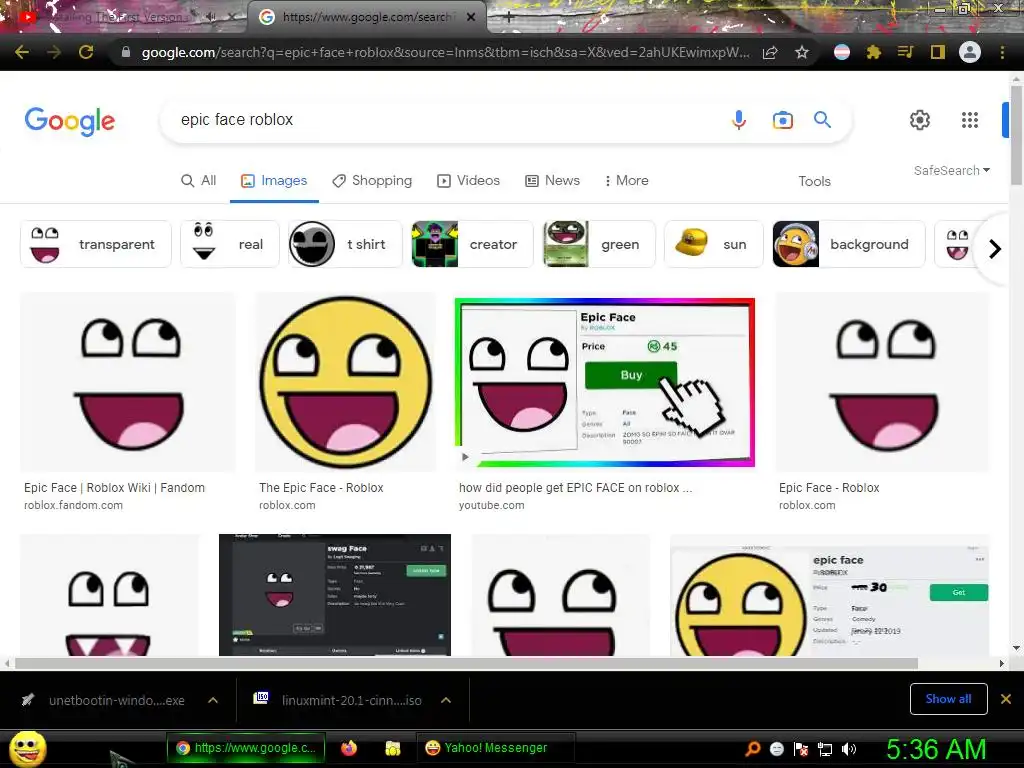Open the Start menu smiley icon
This screenshot has width=1024, height=768.
pyautogui.click(x=27, y=748)
